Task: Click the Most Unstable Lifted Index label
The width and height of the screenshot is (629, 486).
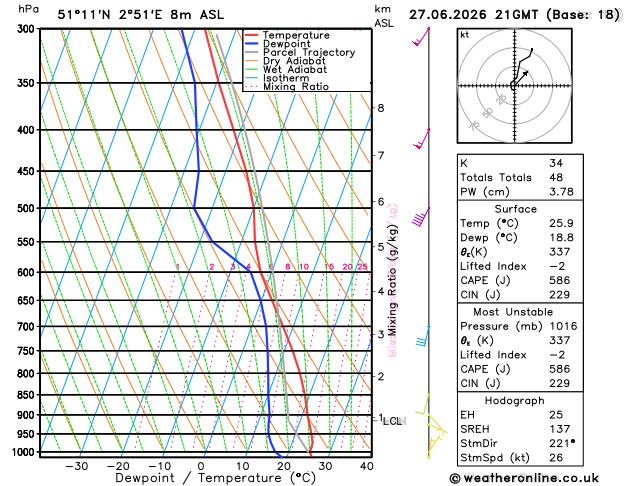Action: tap(493, 355)
